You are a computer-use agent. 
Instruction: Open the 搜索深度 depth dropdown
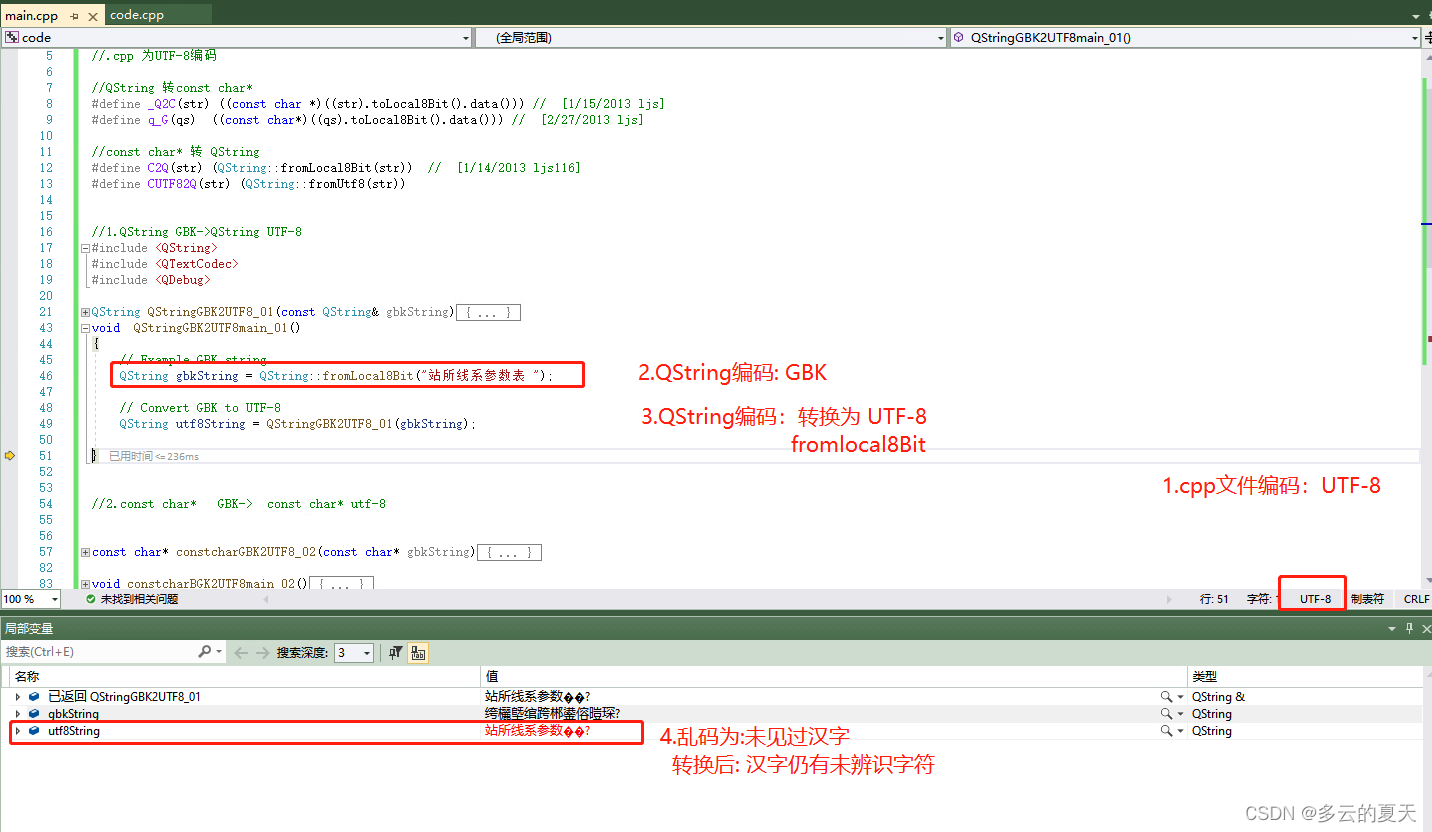(x=368, y=652)
